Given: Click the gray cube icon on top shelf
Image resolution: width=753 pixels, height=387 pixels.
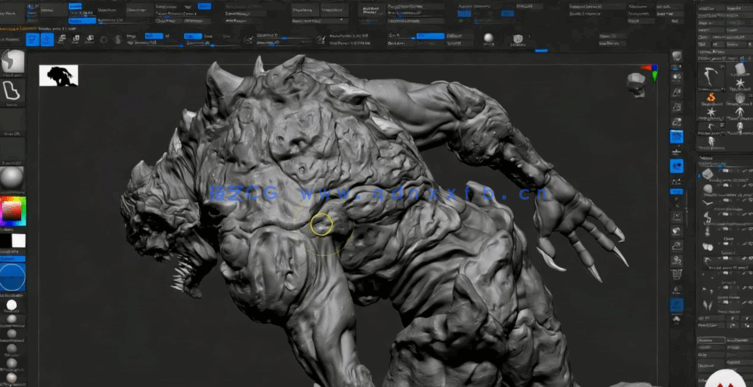Looking at the screenshot, I should pyautogui.click(x=518, y=39).
